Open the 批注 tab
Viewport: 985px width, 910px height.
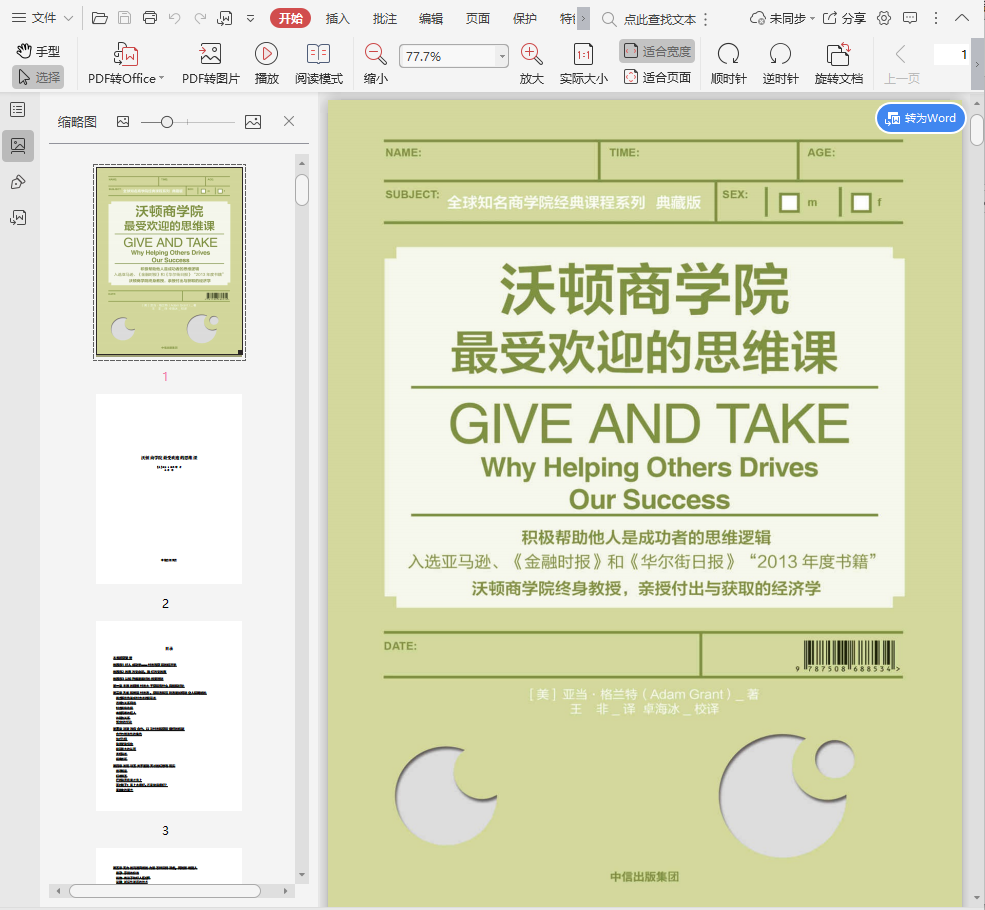coord(384,18)
